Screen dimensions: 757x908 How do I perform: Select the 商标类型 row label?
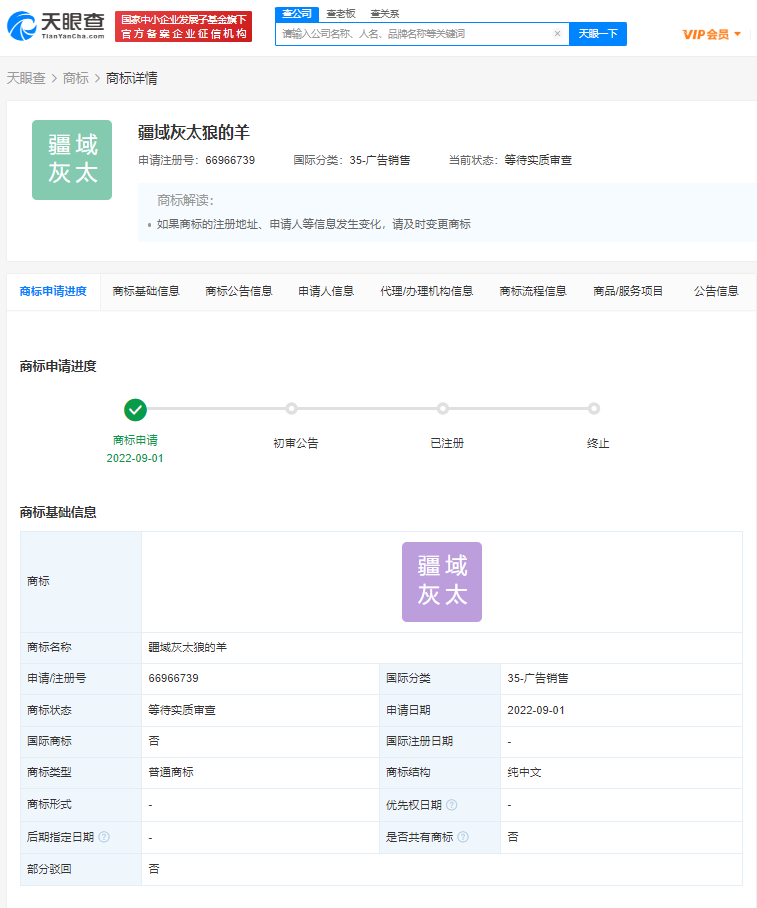[49, 772]
